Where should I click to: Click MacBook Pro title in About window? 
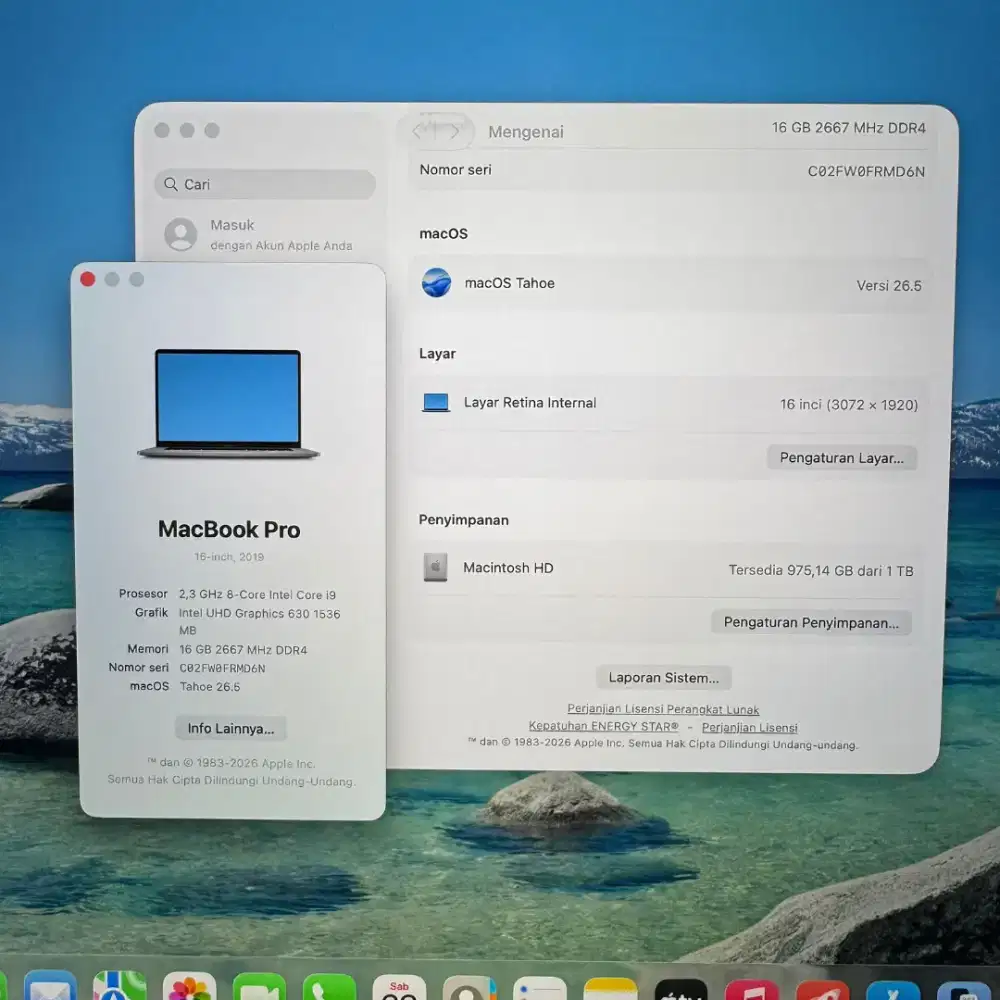click(229, 529)
